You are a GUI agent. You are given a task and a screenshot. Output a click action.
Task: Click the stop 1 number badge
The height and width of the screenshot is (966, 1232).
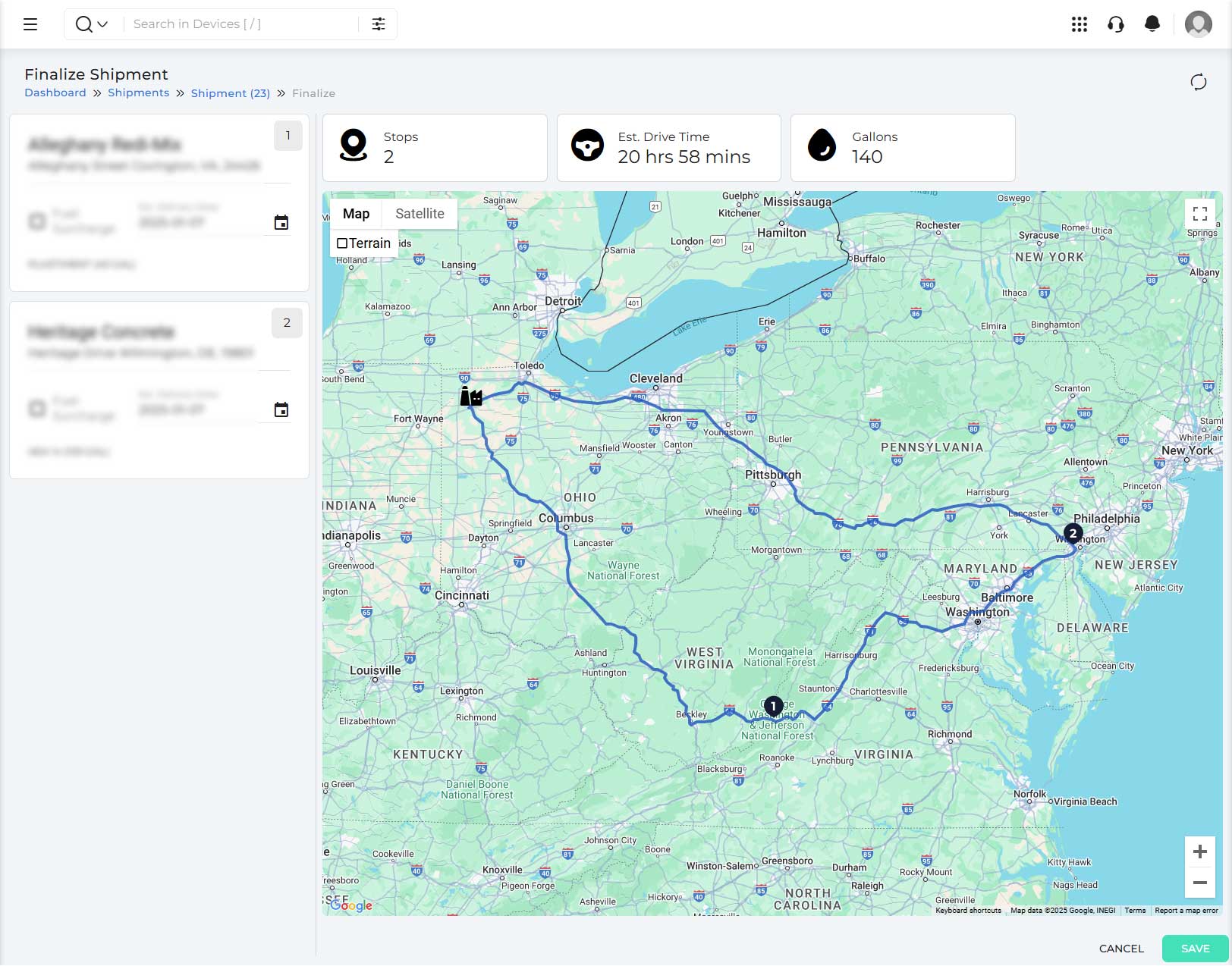pyautogui.click(x=288, y=136)
